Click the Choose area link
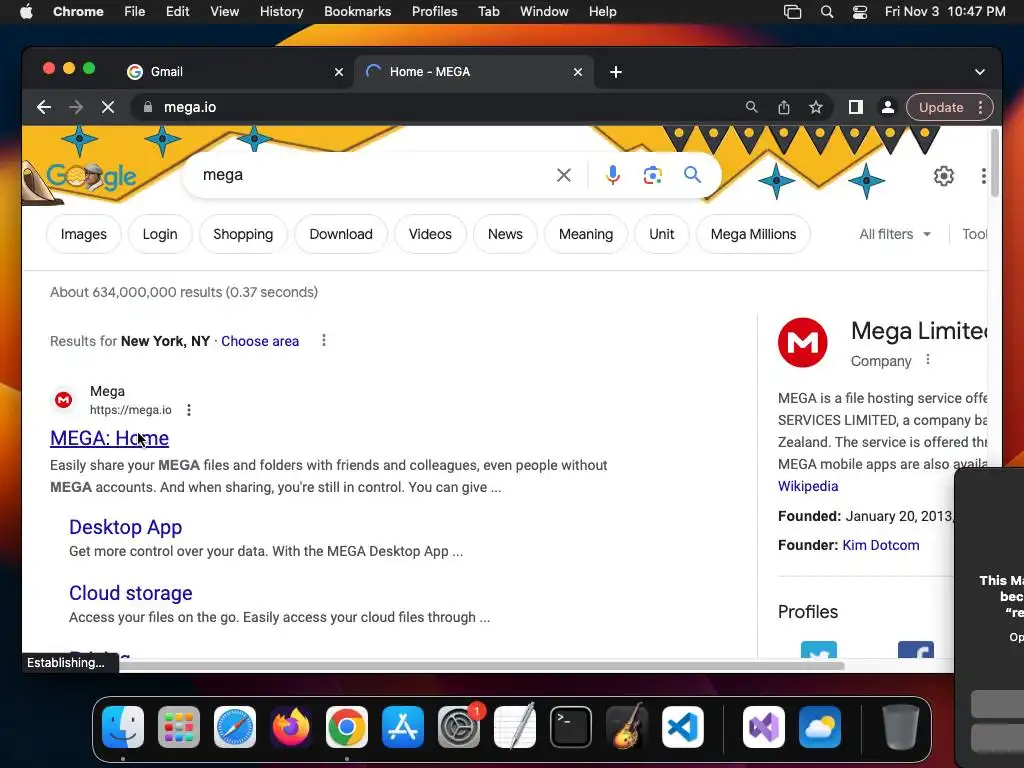Viewport: 1024px width, 768px height. pyautogui.click(x=260, y=341)
